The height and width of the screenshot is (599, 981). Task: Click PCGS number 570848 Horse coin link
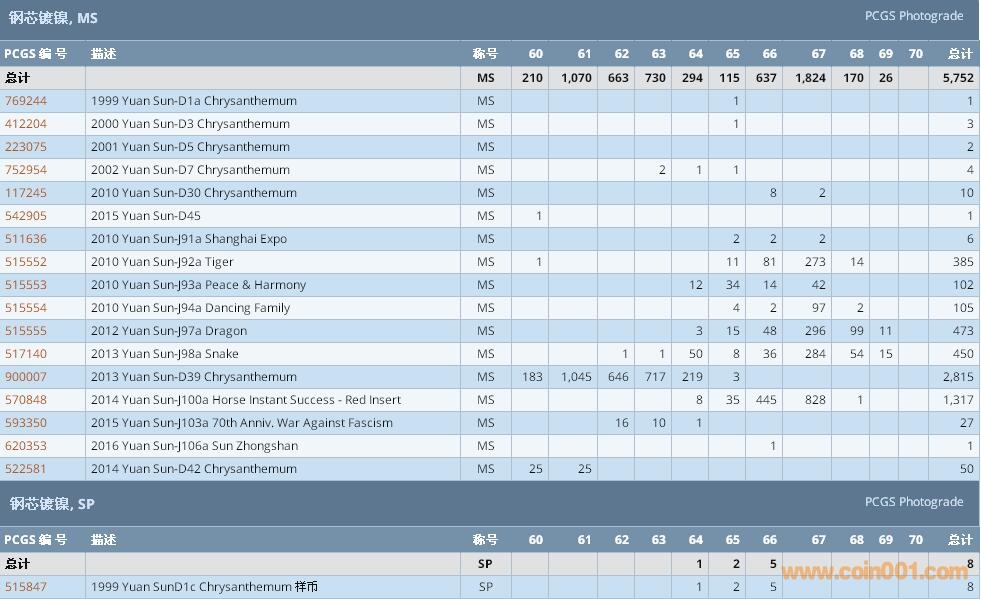26,400
